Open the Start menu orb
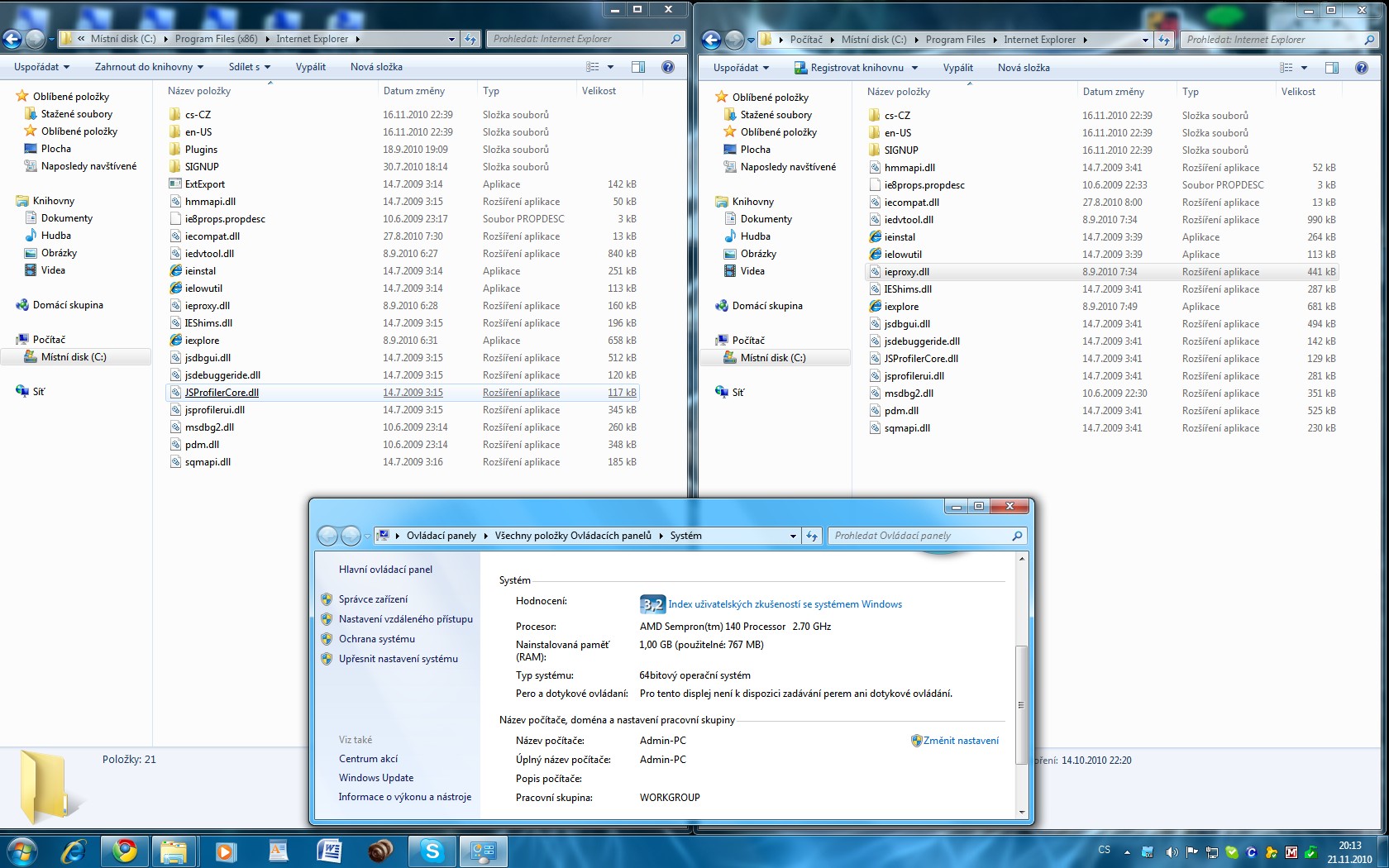This screenshot has height=868, width=1389. pos(22,851)
